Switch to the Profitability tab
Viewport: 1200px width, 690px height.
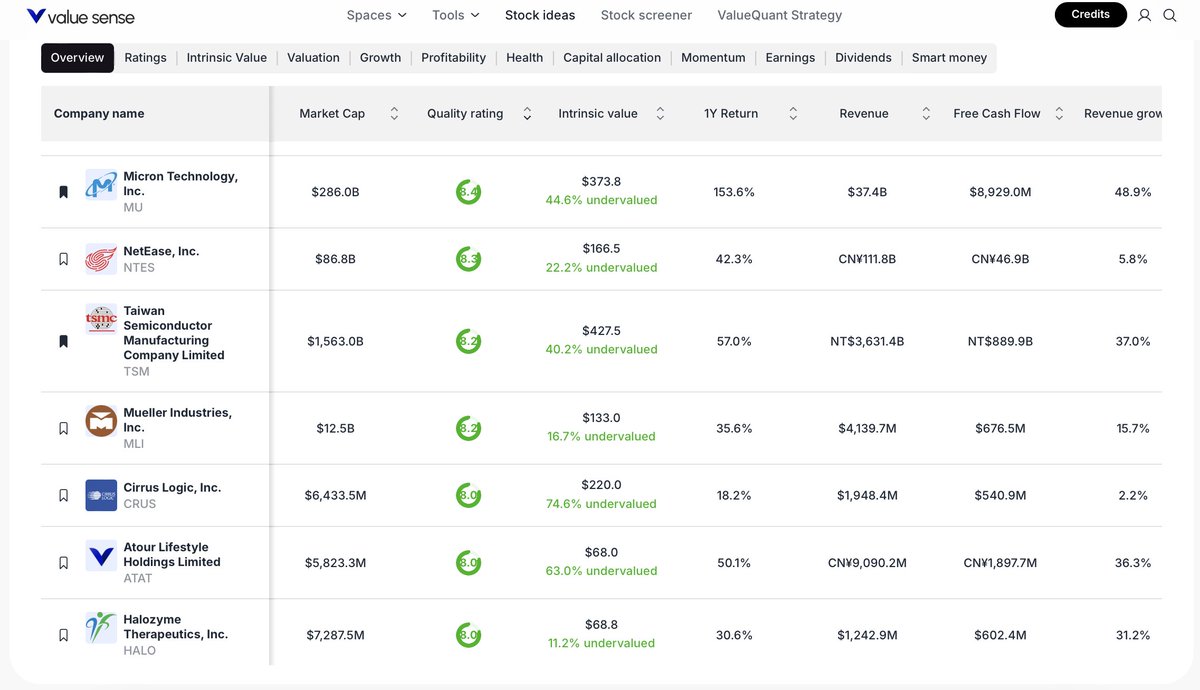(453, 58)
